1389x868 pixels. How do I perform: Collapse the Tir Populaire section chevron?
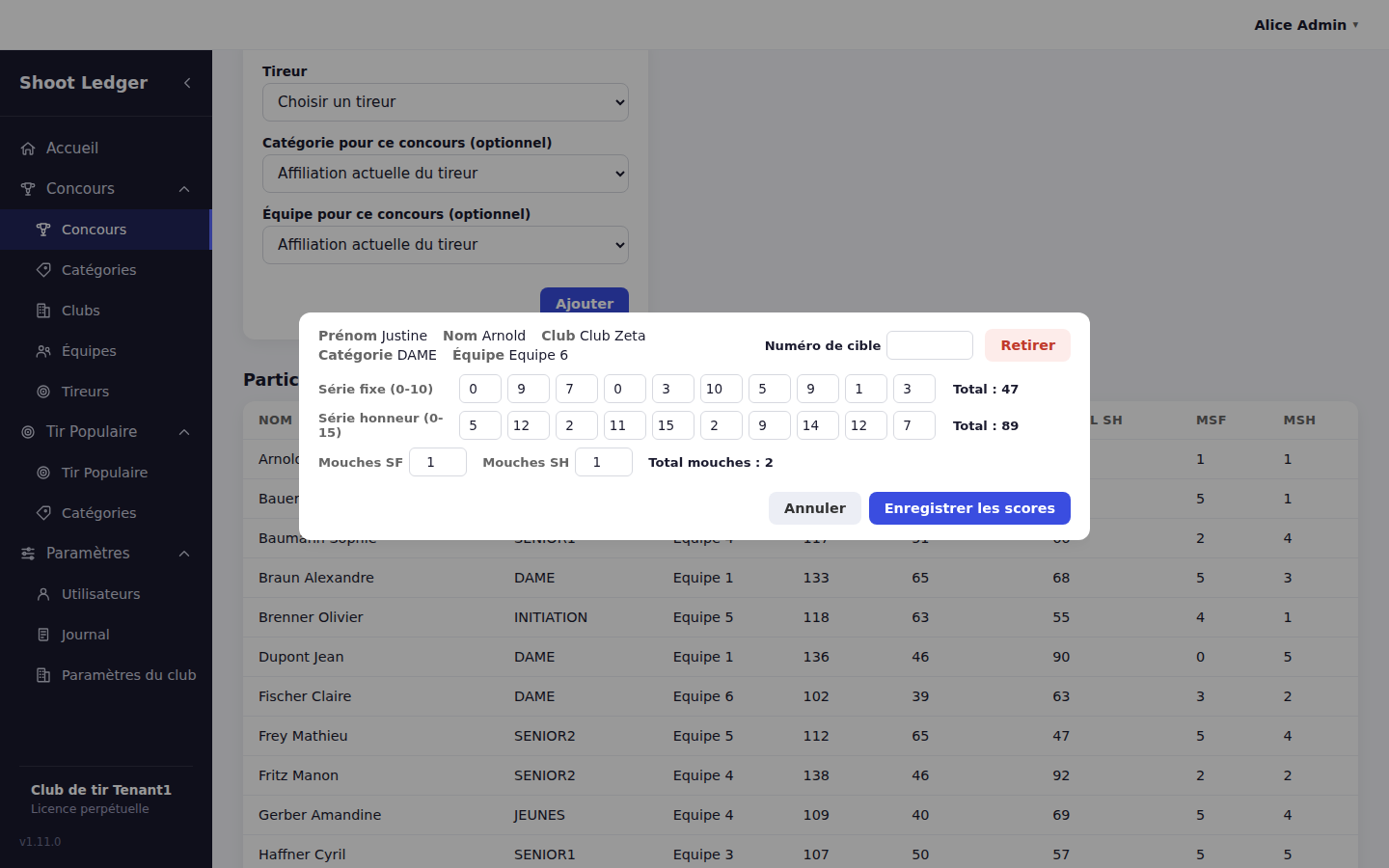tap(184, 432)
